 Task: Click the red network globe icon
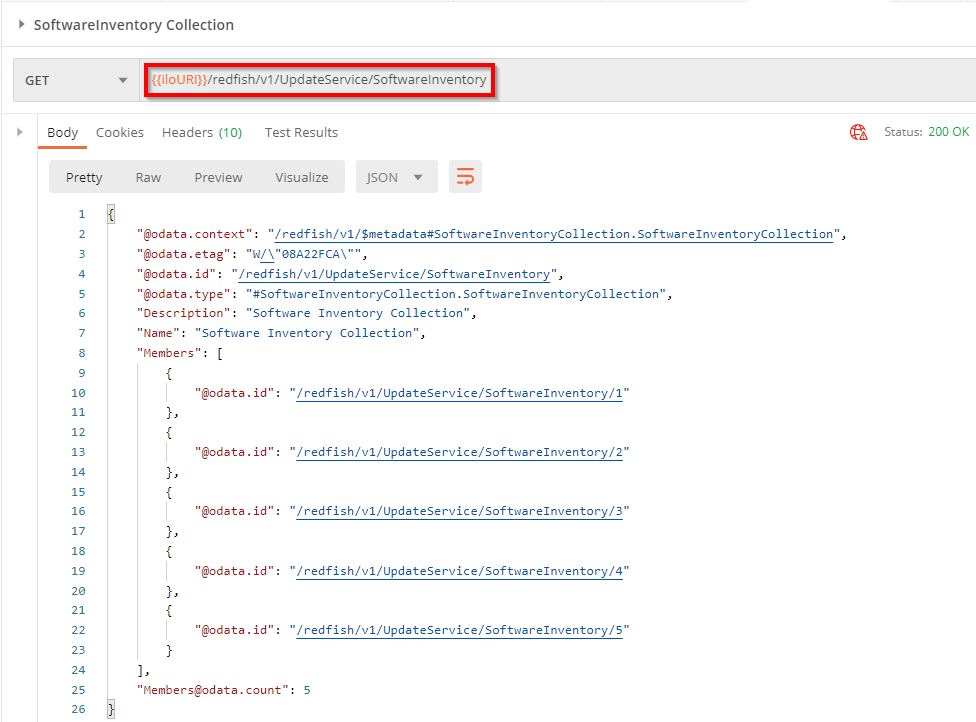pyautogui.click(x=858, y=132)
